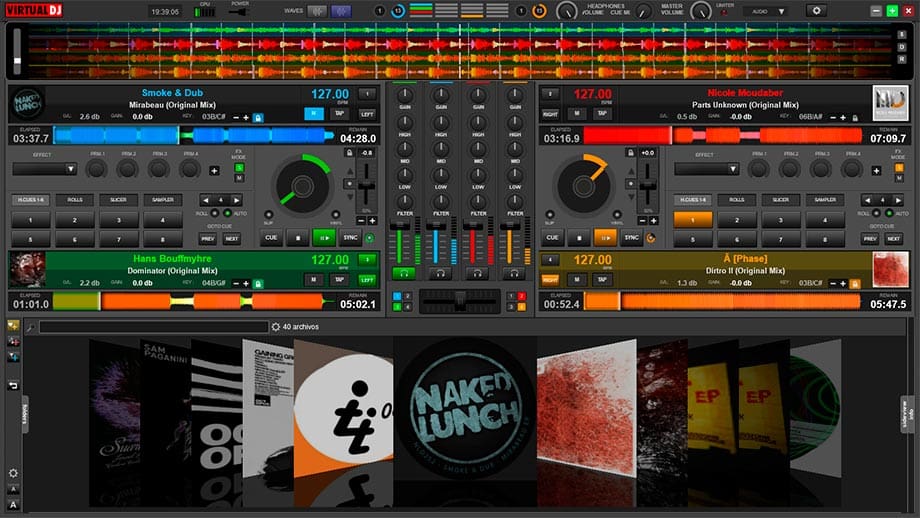Select the SAMPLER pad tab on the right deck

824,200
